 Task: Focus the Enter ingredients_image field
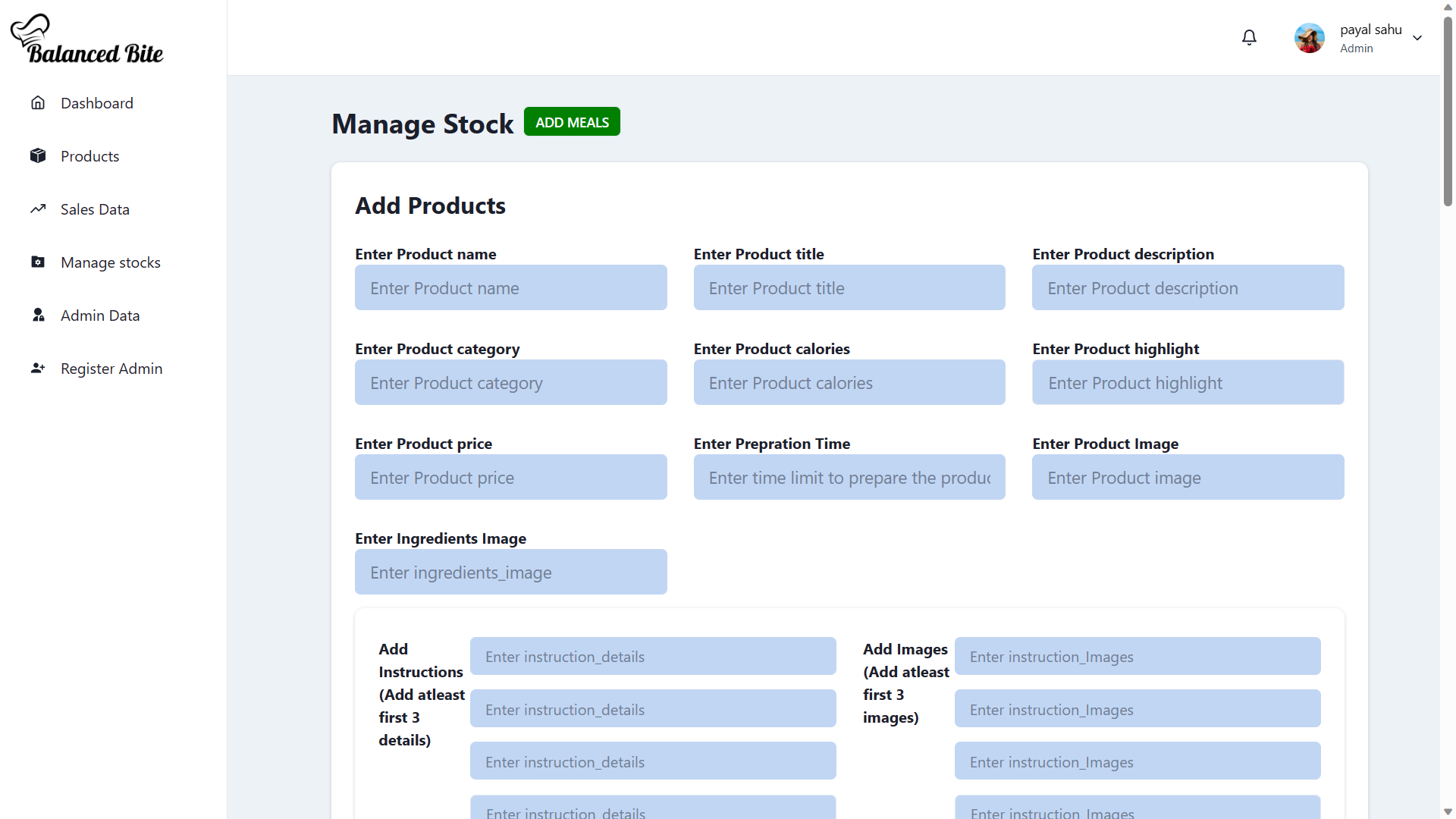pyautogui.click(x=510, y=572)
